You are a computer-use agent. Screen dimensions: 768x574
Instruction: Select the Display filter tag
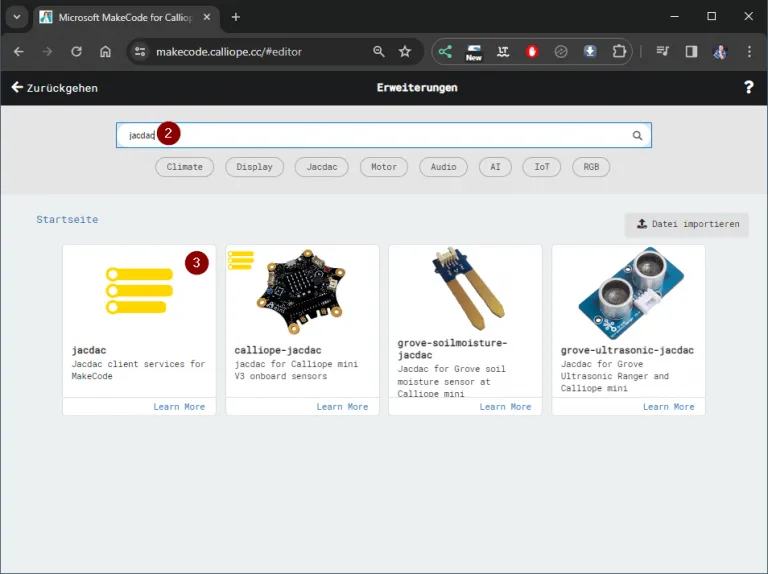[254, 167]
